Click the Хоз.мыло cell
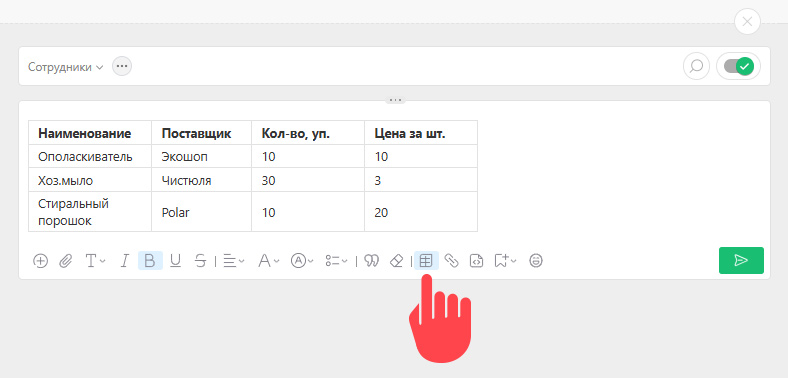 pos(90,180)
